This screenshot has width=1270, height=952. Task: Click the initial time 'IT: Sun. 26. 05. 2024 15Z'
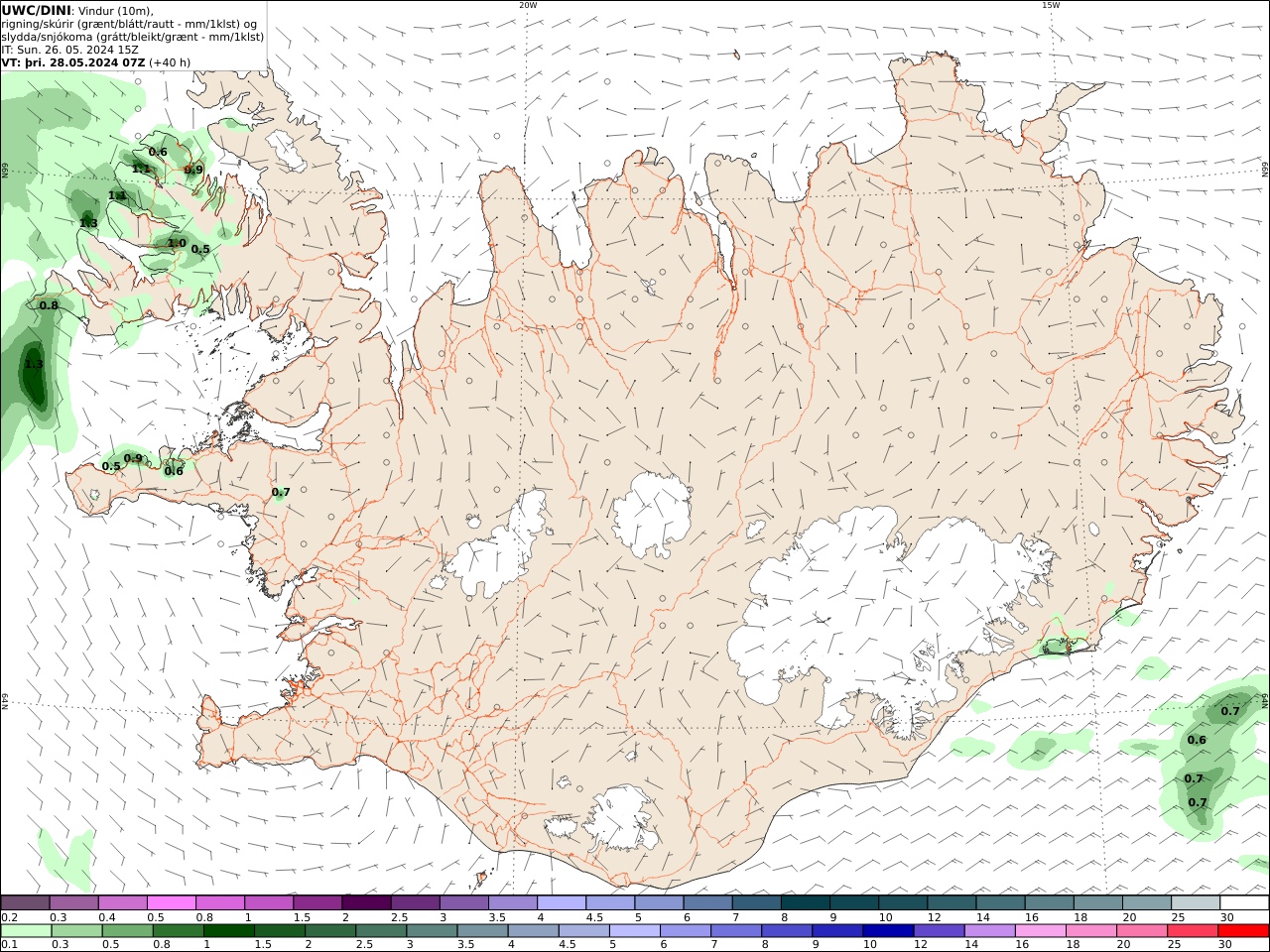click(x=70, y=49)
